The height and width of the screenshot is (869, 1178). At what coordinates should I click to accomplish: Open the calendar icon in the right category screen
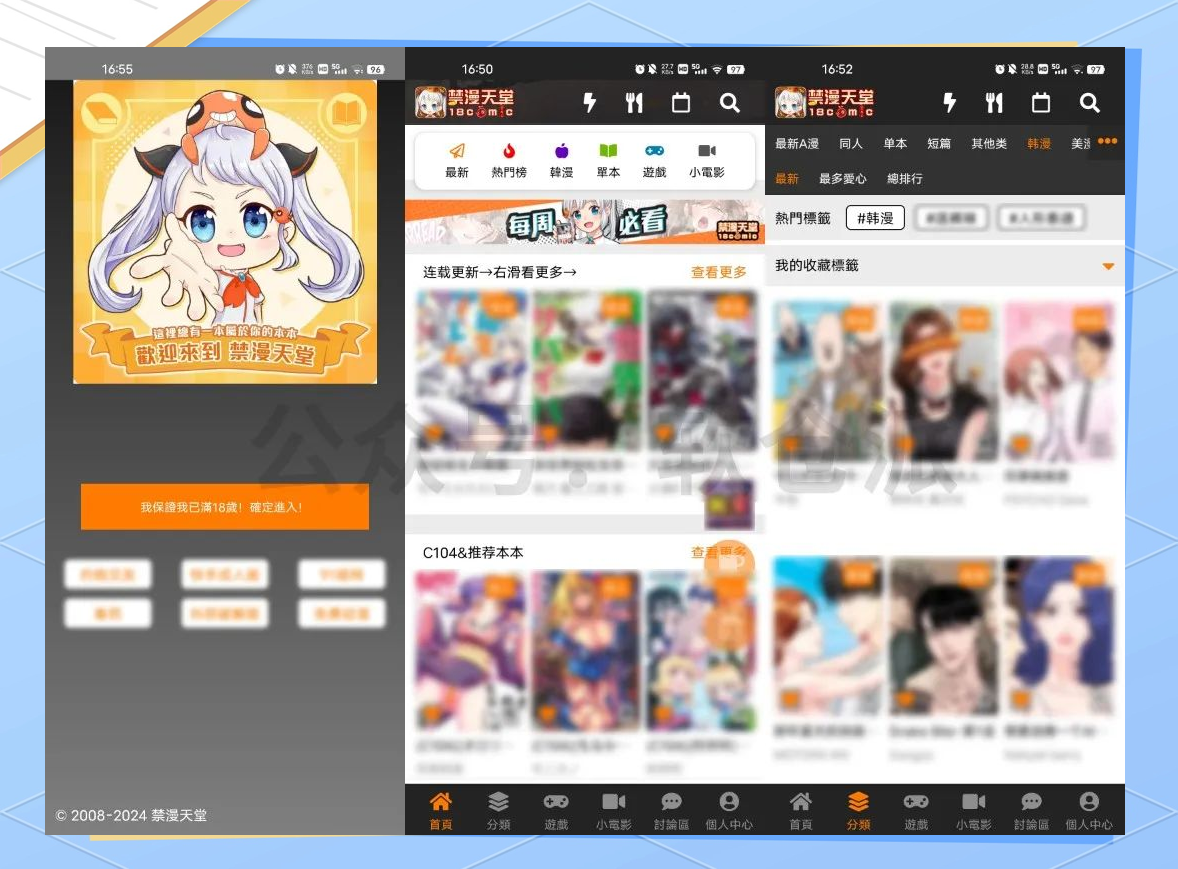(1041, 103)
